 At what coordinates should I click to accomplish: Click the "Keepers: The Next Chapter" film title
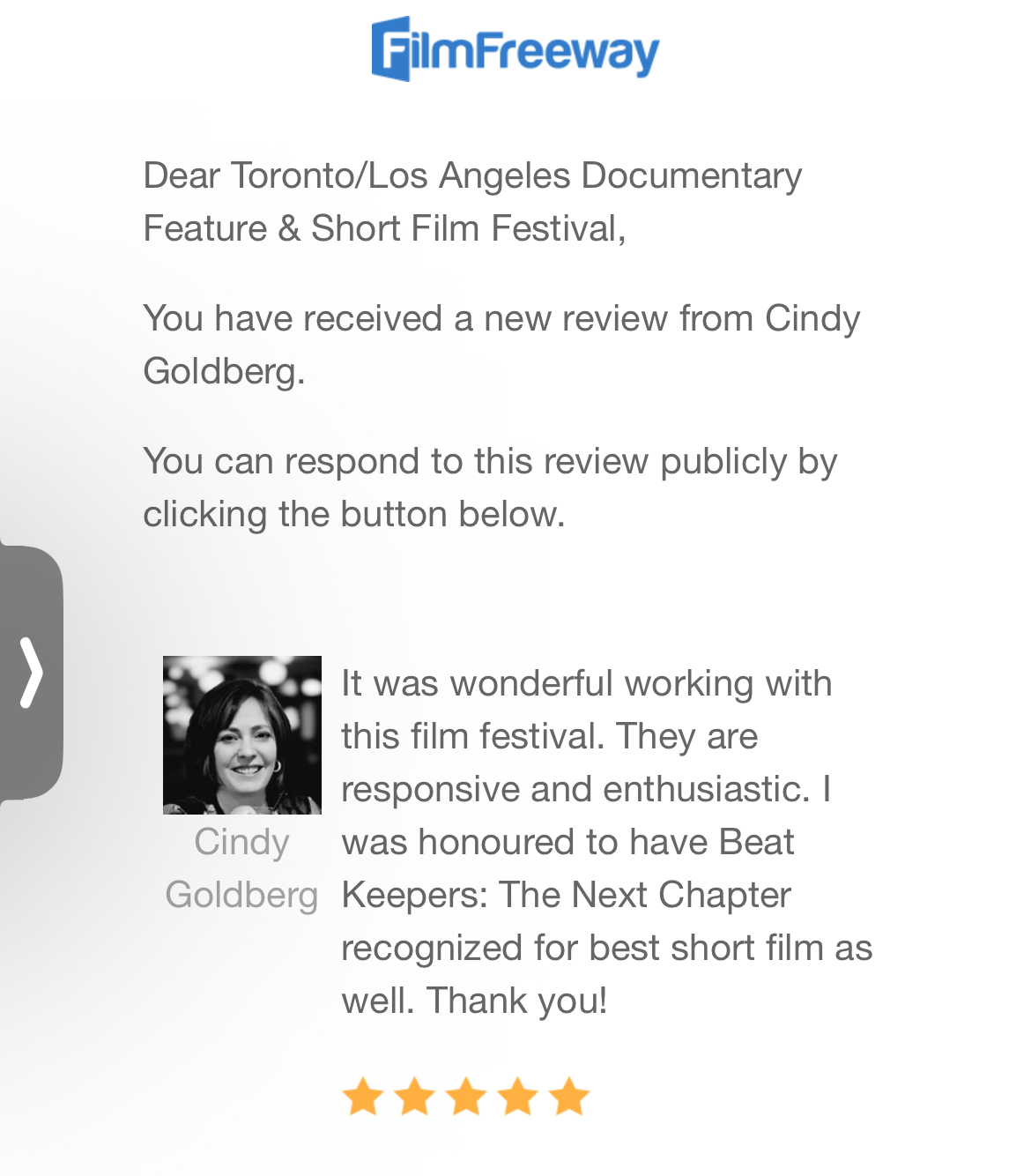[566, 895]
